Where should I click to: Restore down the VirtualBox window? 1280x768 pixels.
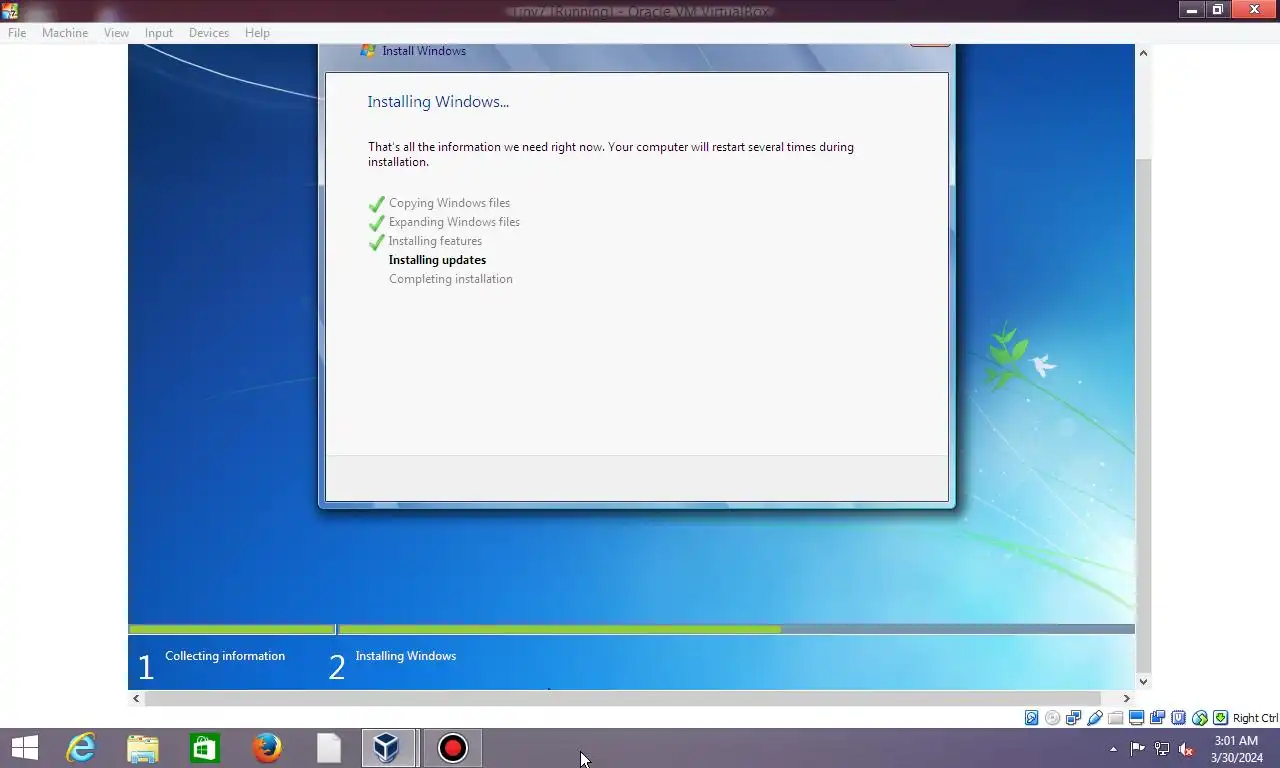(x=1218, y=10)
